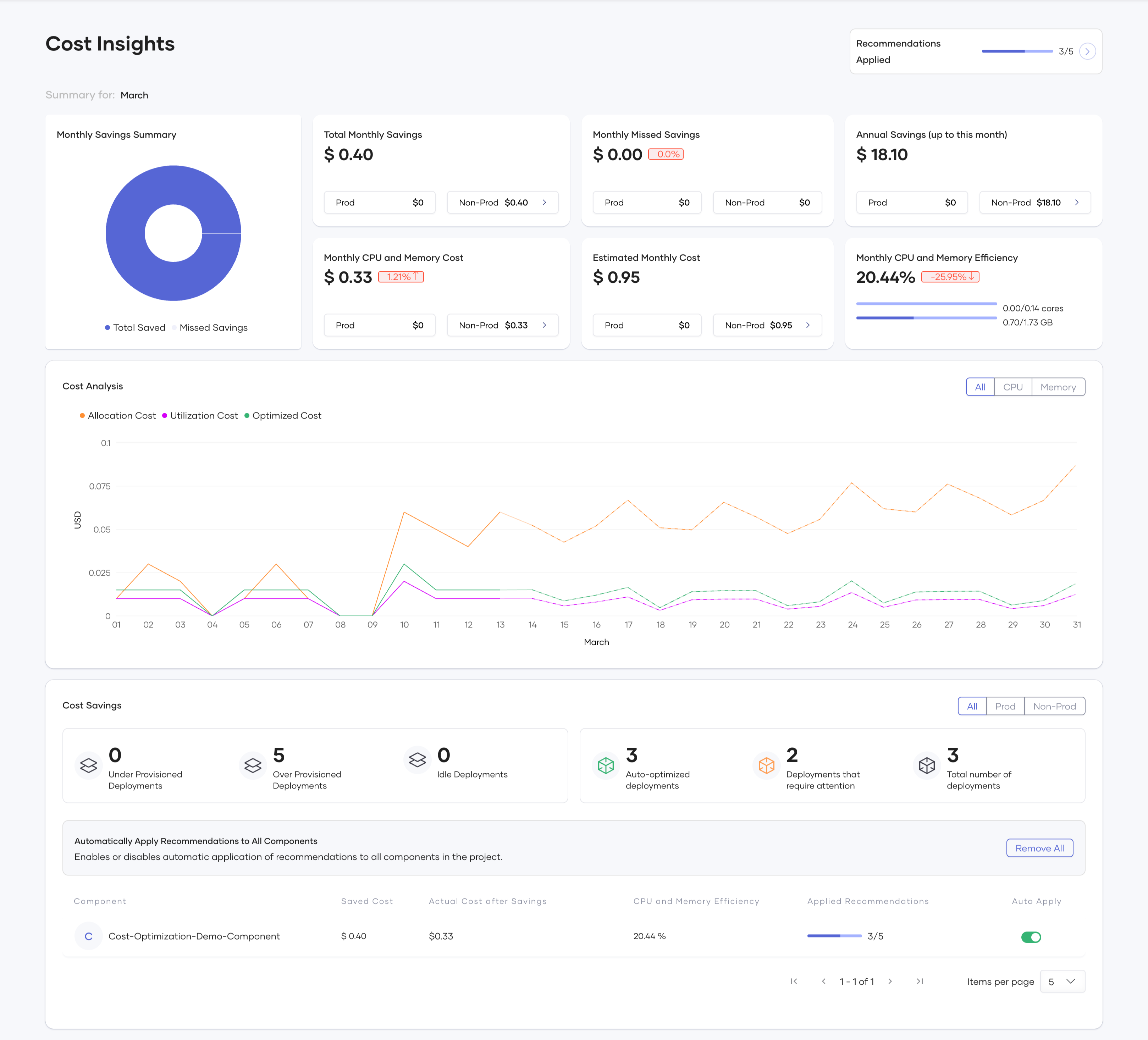Expand Non-Prod estimated cost $0.95 details

767,325
